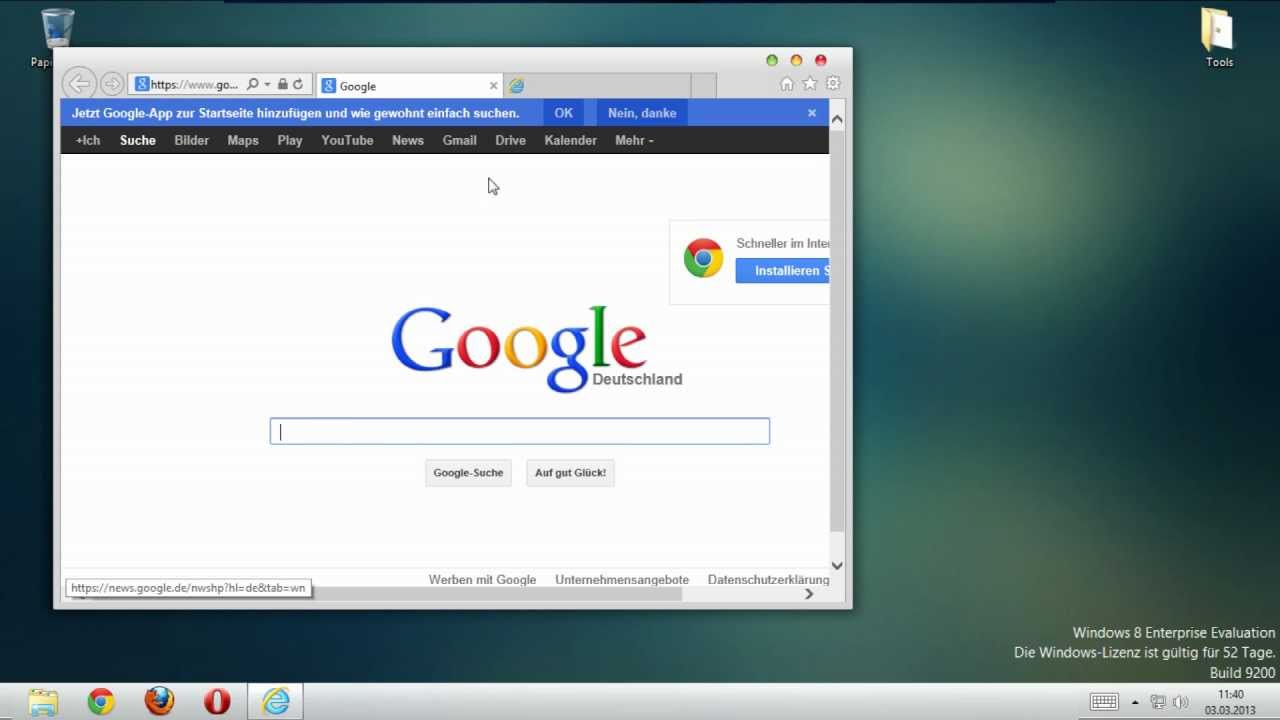The image size is (1280, 720).
Task: Click the blue Installieren button
Action: pos(782,271)
